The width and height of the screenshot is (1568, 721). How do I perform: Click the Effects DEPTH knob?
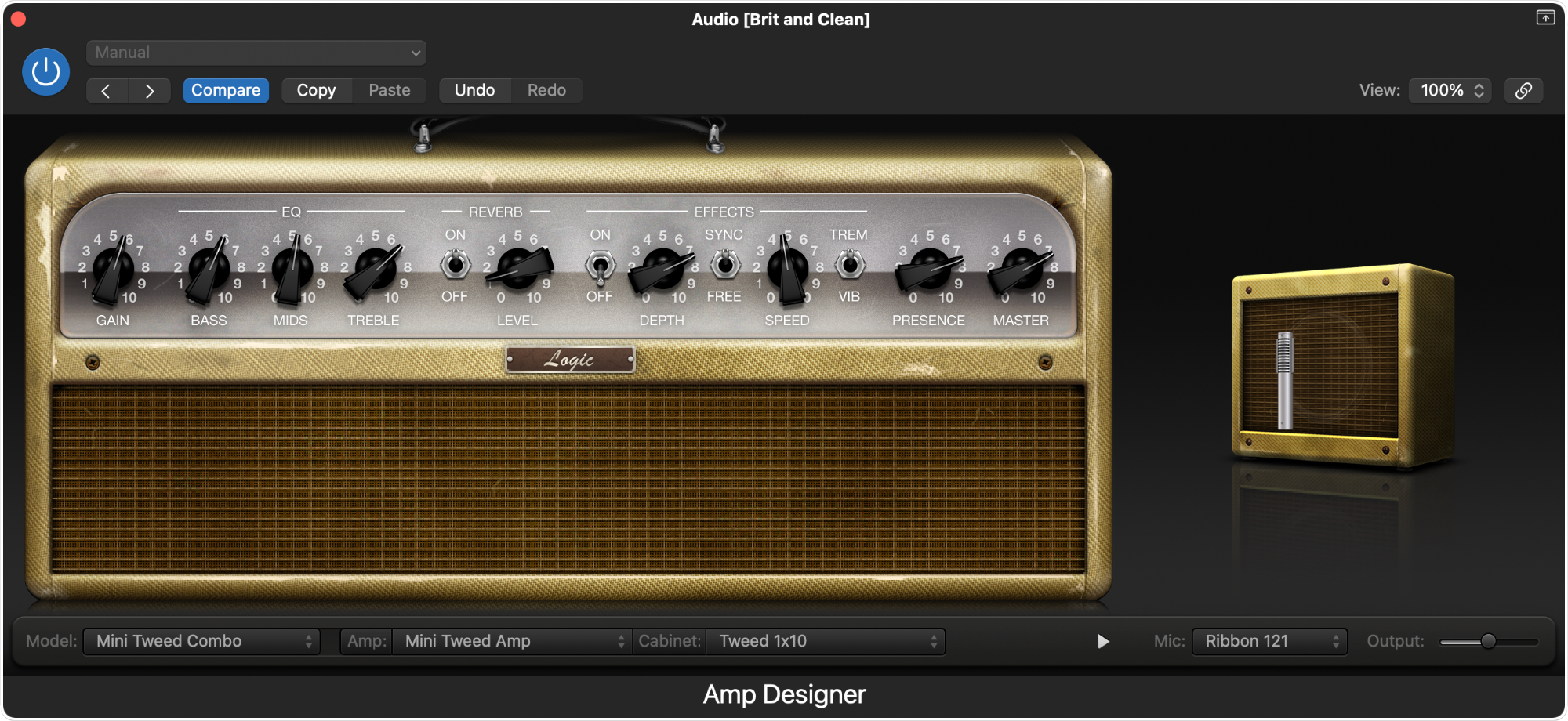[x=662, y=270]
